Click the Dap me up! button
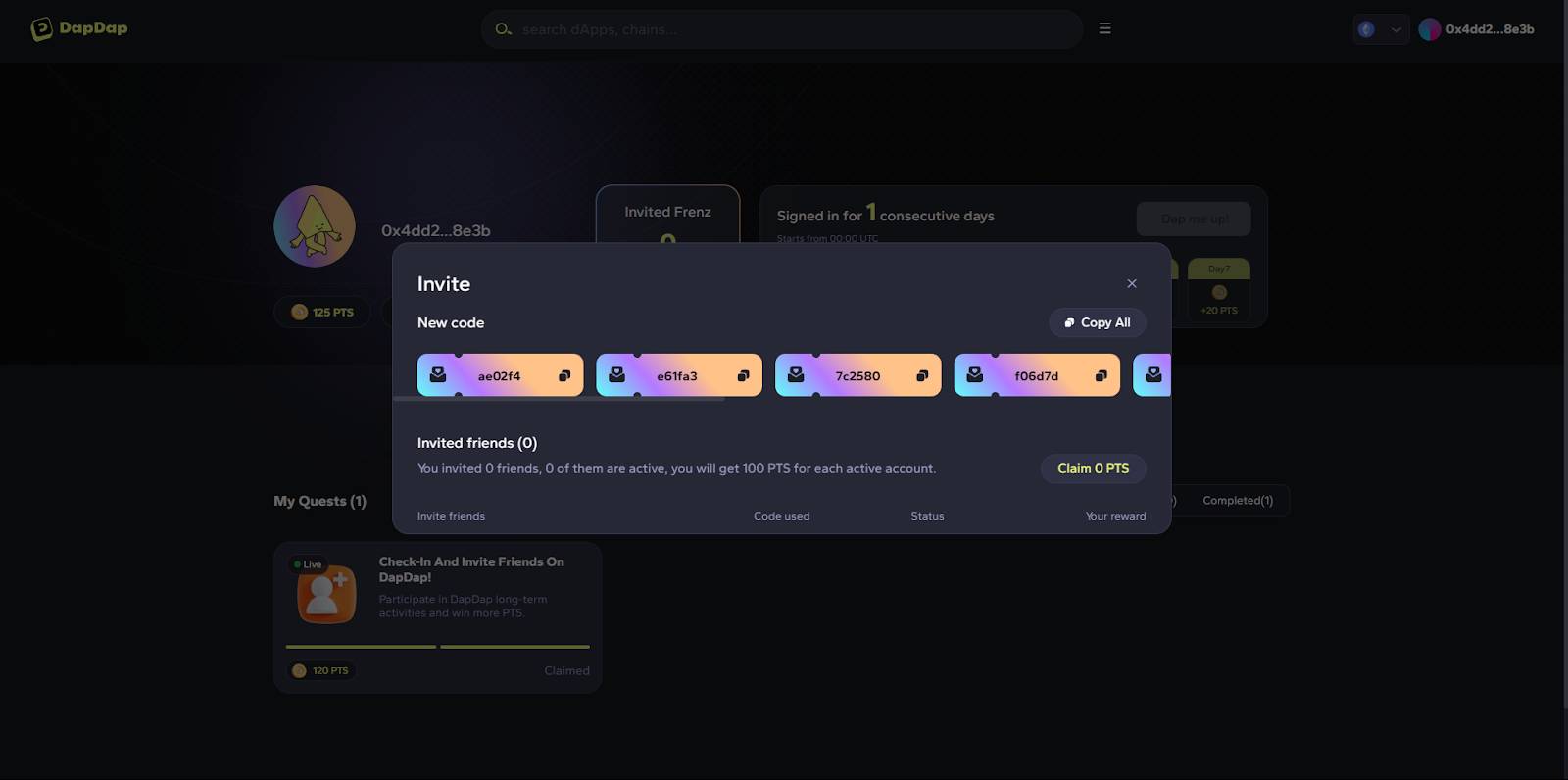 pyautogui.click(x=1194, y=219)
